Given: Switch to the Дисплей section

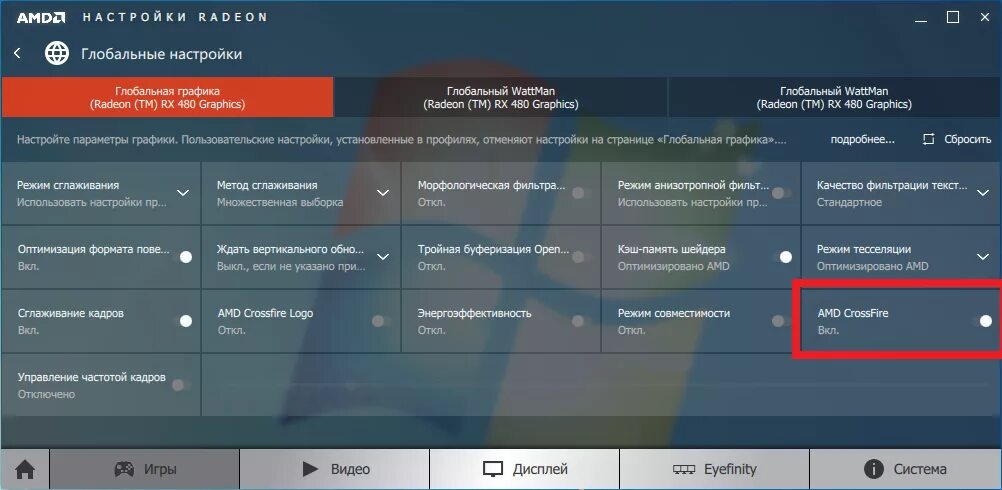Looking at the screenshot, I should tap(524, 470).
